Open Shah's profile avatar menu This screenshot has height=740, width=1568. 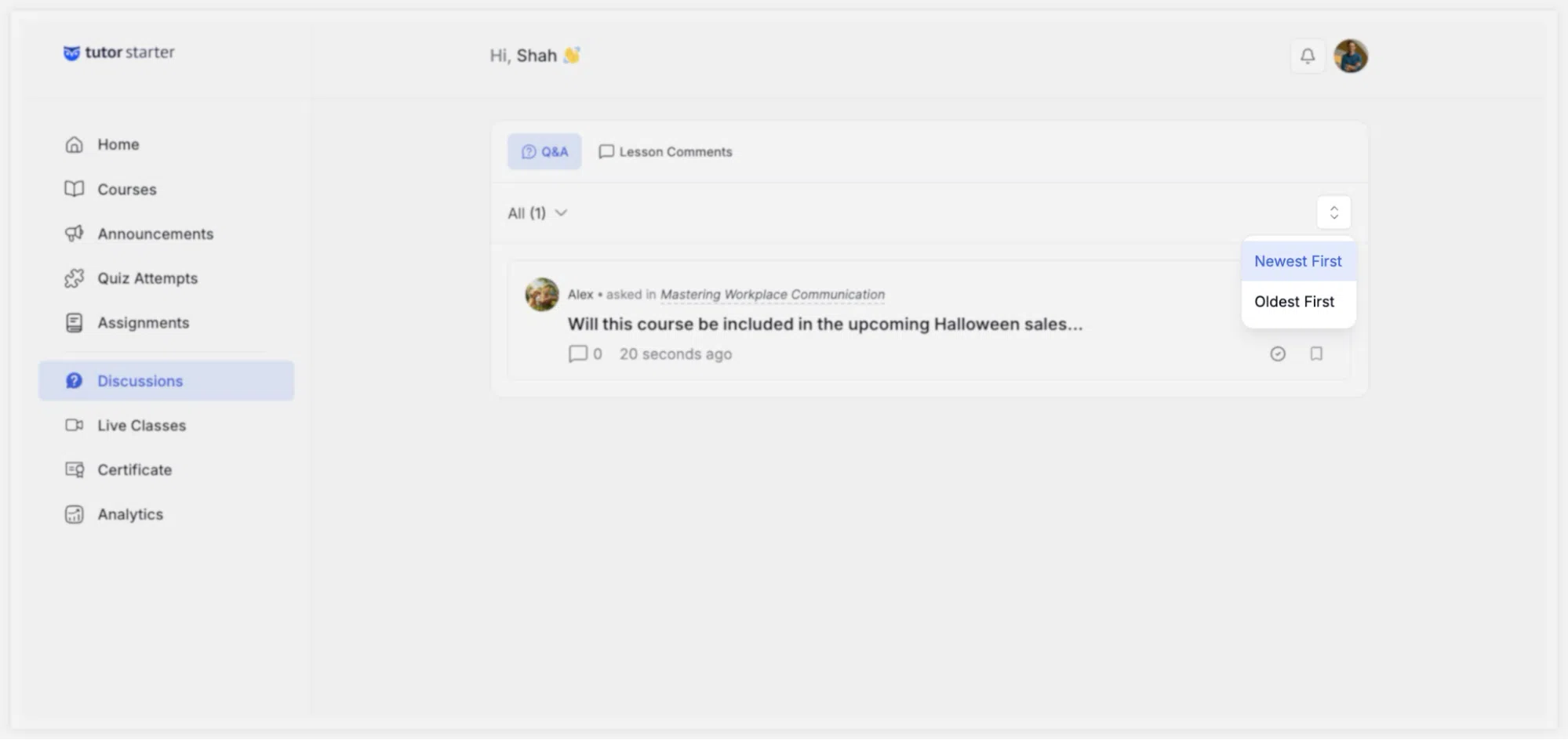(x=1350, y=56)
